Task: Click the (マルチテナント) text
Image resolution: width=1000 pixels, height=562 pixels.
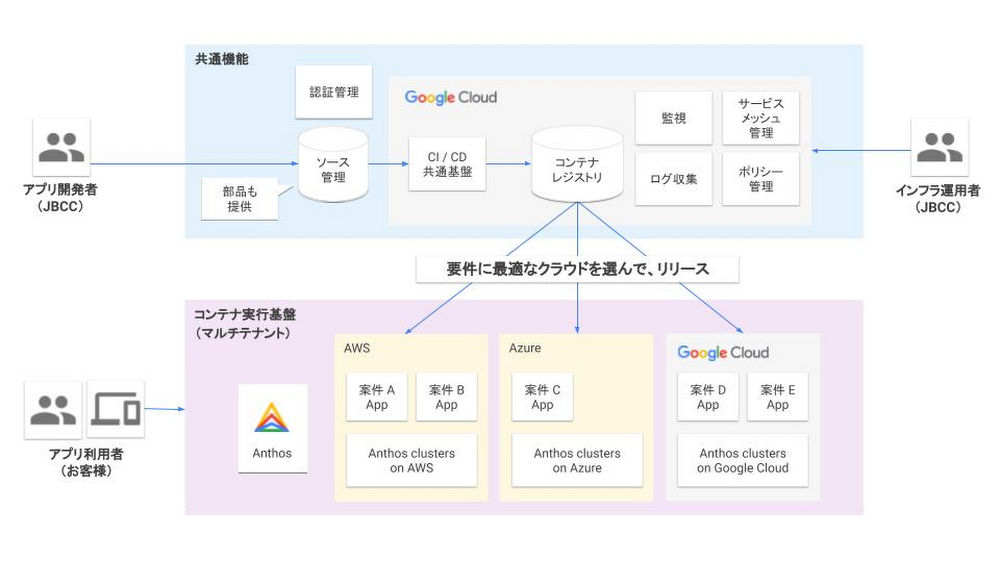Action: 243,333
